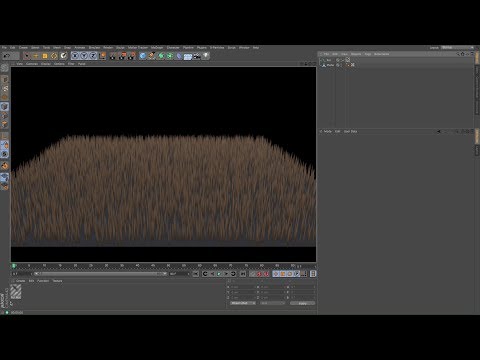Toggle position keyframe recording

[276, 274]
